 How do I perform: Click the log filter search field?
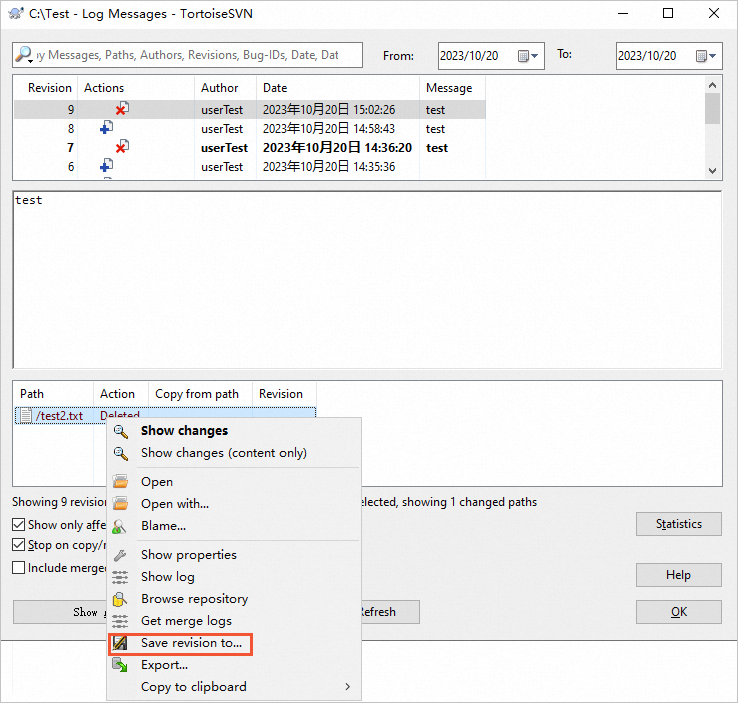pos(187,55)
